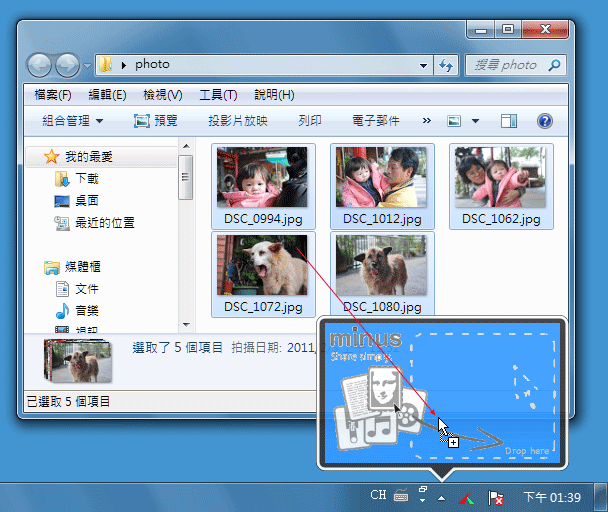
Task: Click the 列印 print button
Action: click(309, 121)
